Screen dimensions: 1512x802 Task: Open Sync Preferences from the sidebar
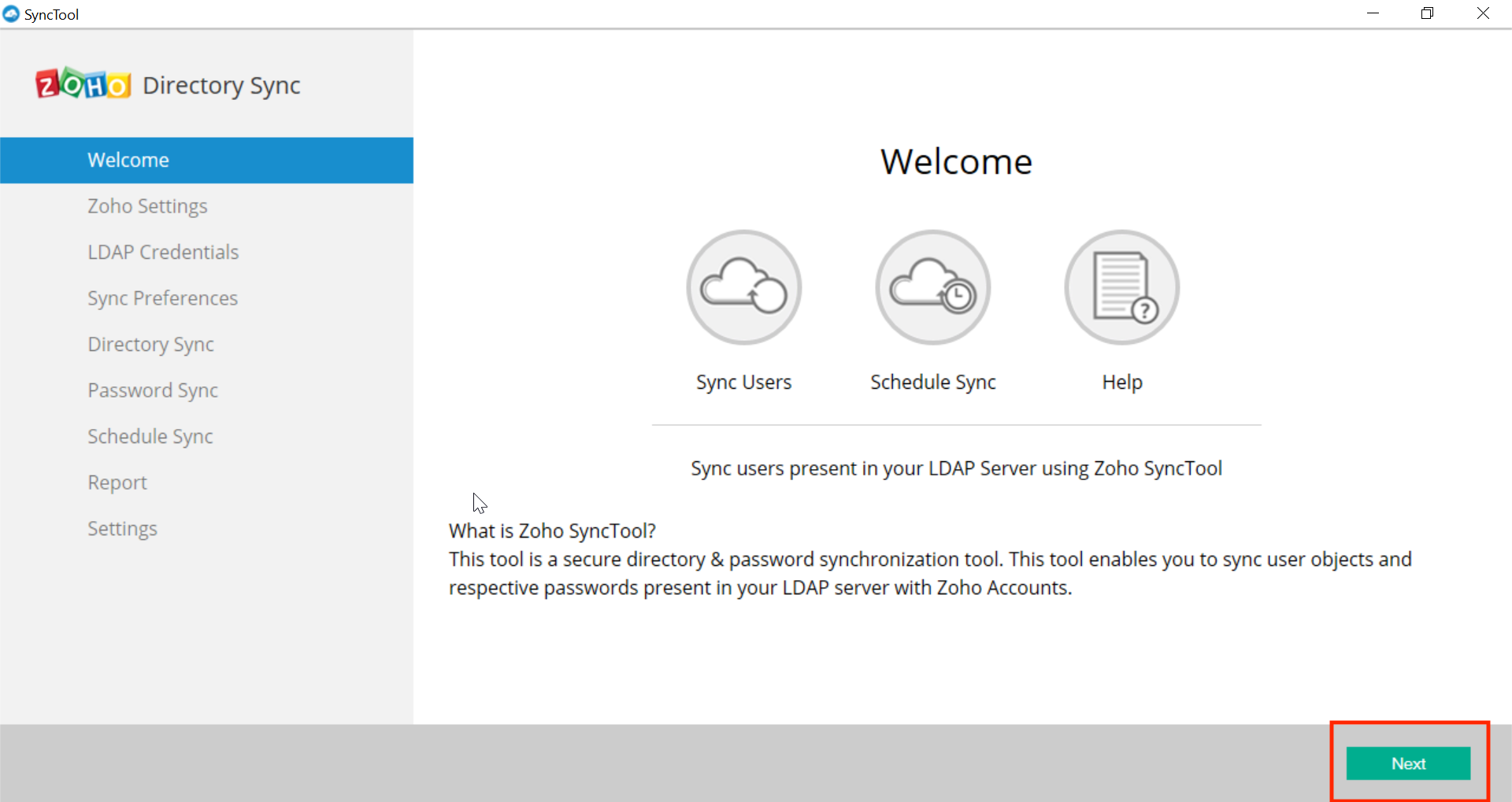coord(162,298)
